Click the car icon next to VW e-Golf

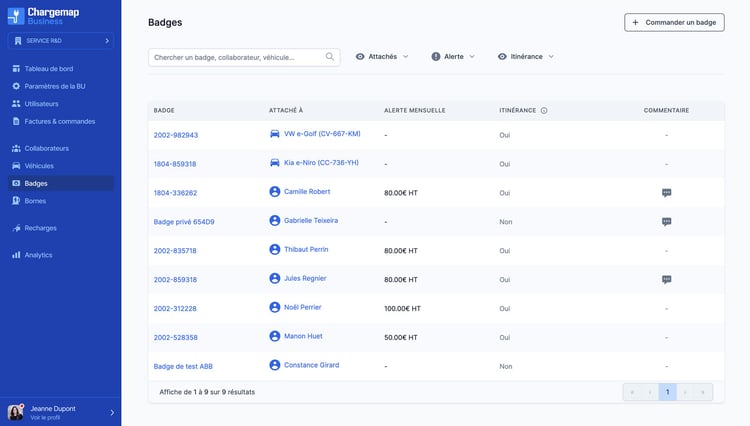point(275,133)
